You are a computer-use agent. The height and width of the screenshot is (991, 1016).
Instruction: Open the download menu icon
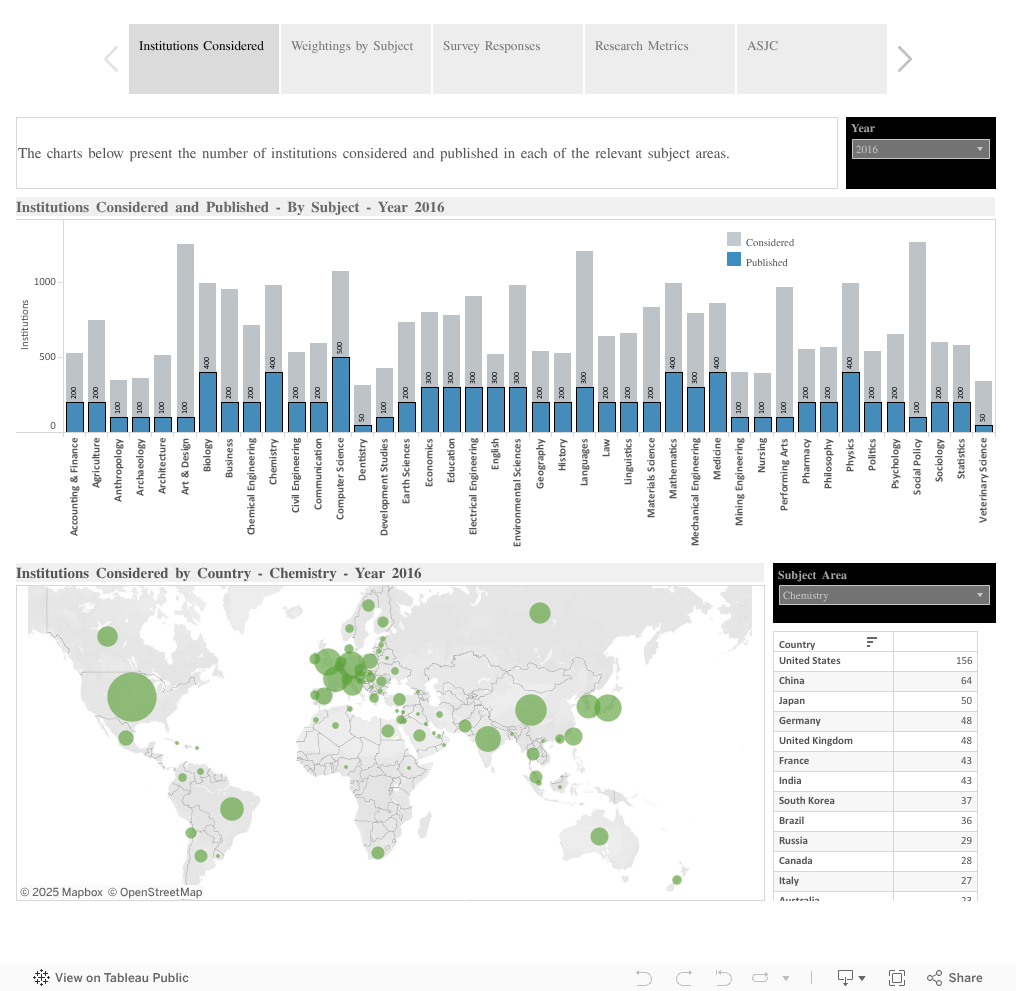pyautogui.click(x=850, y=978)
